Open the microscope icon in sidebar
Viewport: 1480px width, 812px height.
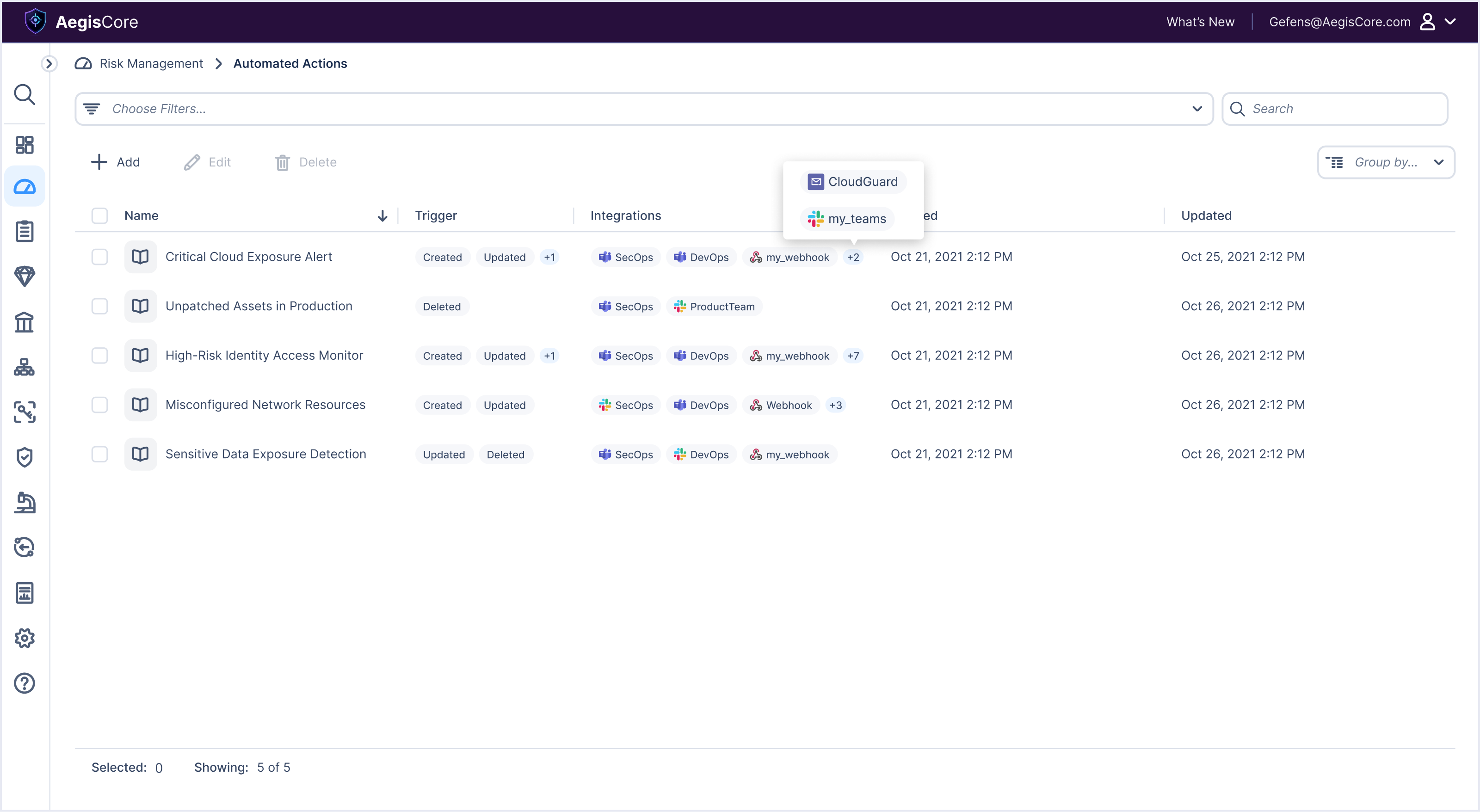click(24, 503)
